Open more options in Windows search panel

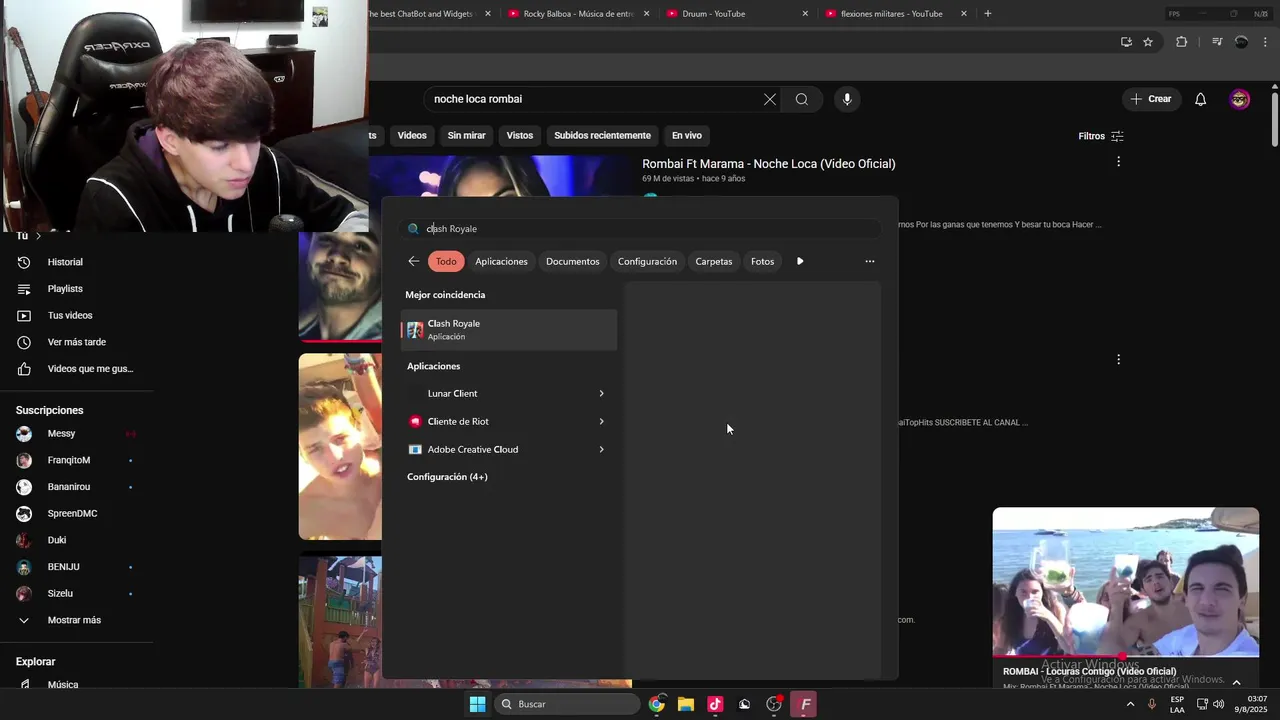[x=870, y=261]
